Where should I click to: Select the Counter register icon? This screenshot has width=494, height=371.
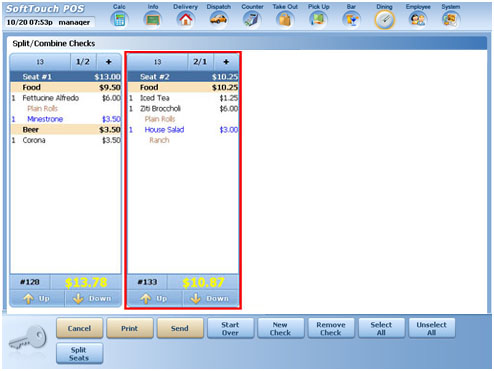(x=252, y=20)
